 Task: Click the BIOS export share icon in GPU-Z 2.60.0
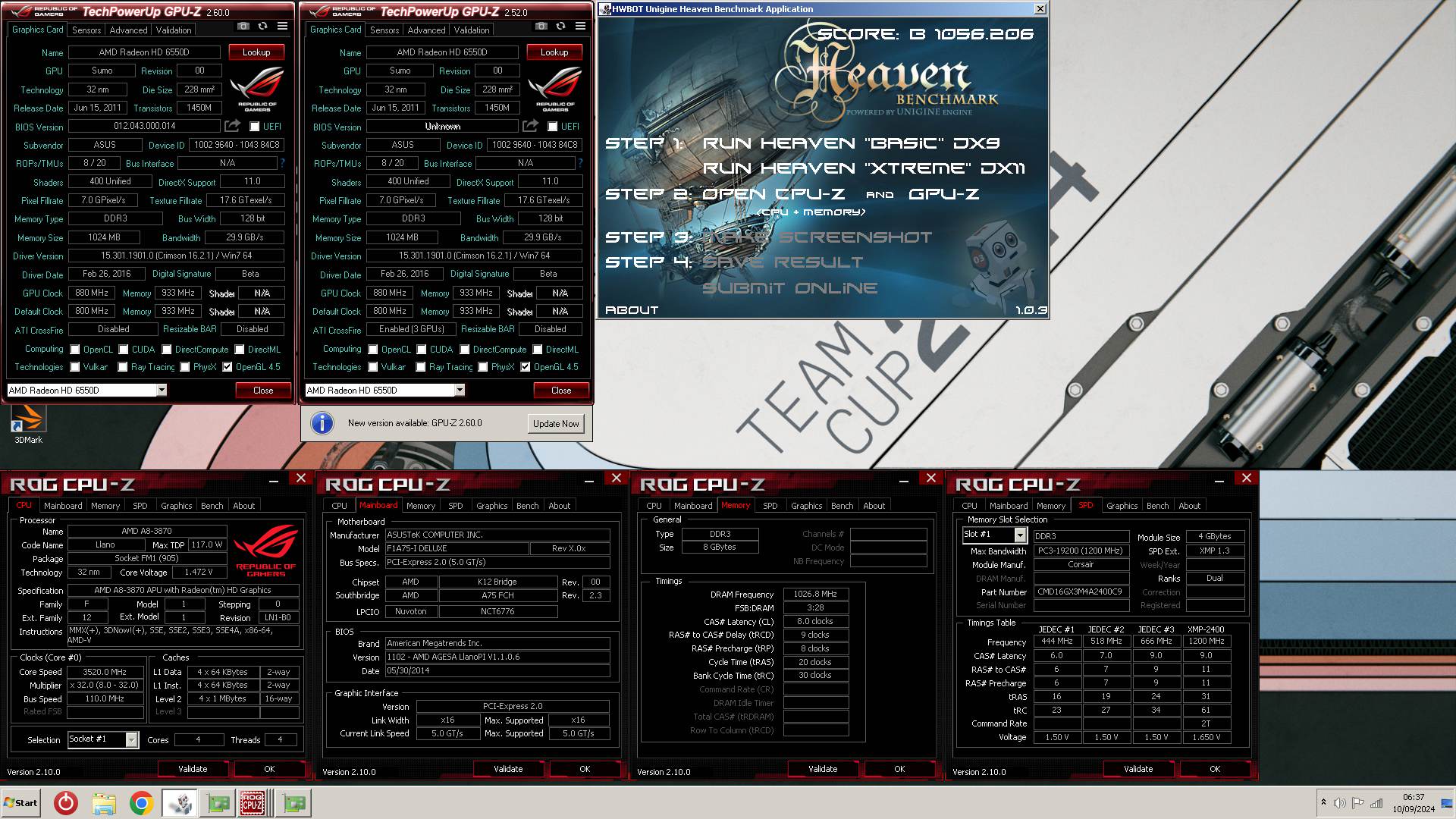pyautogui.click(x=233, y=126)
